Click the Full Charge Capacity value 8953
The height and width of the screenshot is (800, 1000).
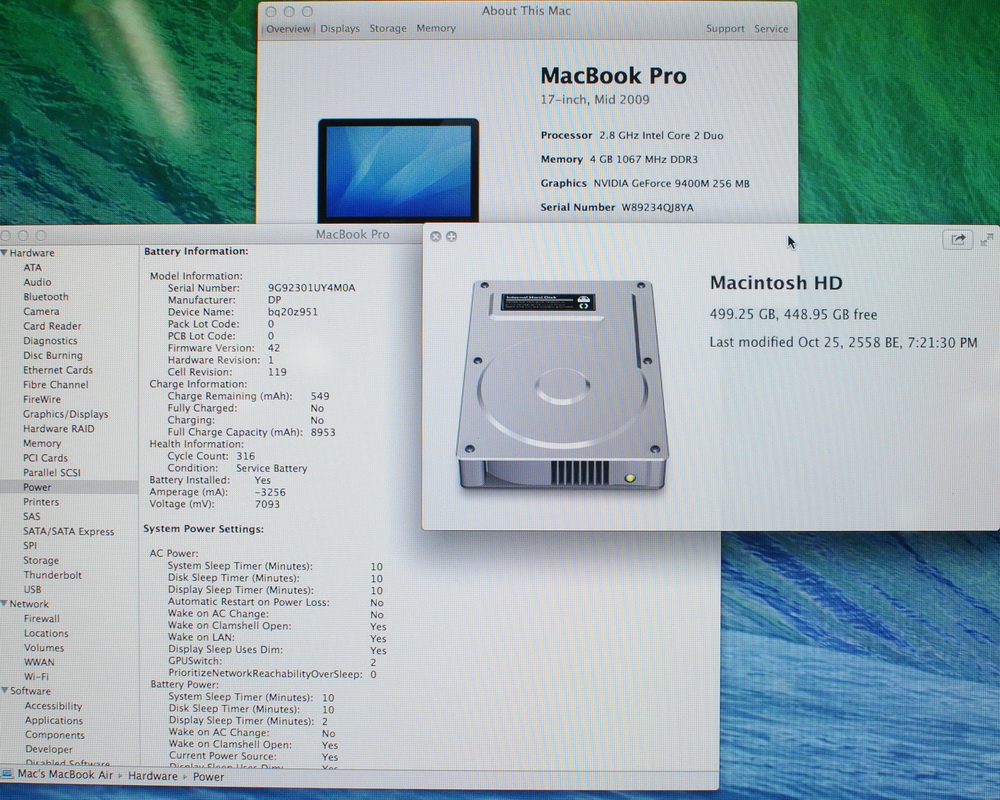tap(323, 433)
